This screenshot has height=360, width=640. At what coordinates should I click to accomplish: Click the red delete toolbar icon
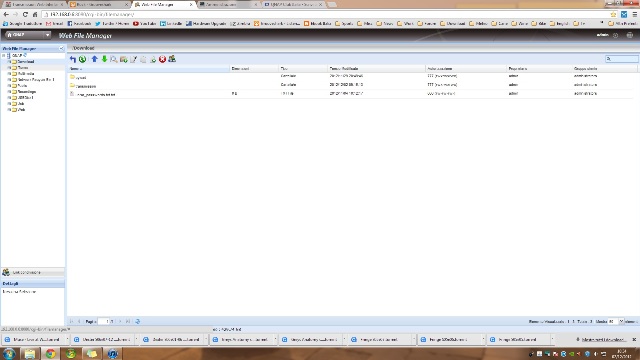pyautogui.click(x=162, y=59)
